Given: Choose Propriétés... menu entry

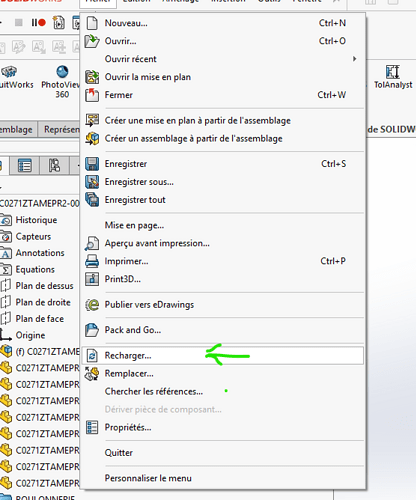Looking at the screenshot, I should (222, 427).
